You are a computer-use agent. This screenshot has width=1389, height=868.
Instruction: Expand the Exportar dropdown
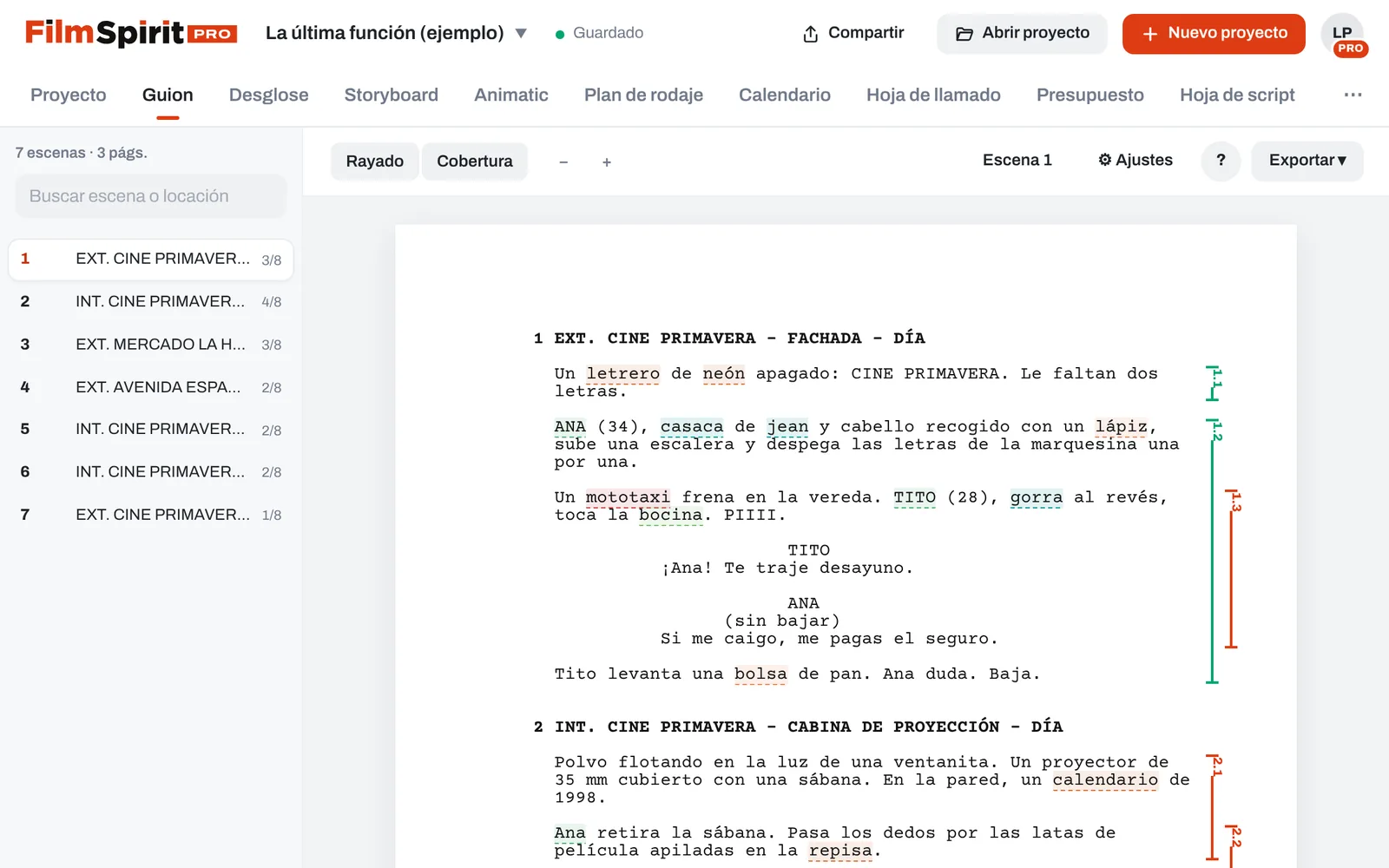coord(1307,161)
